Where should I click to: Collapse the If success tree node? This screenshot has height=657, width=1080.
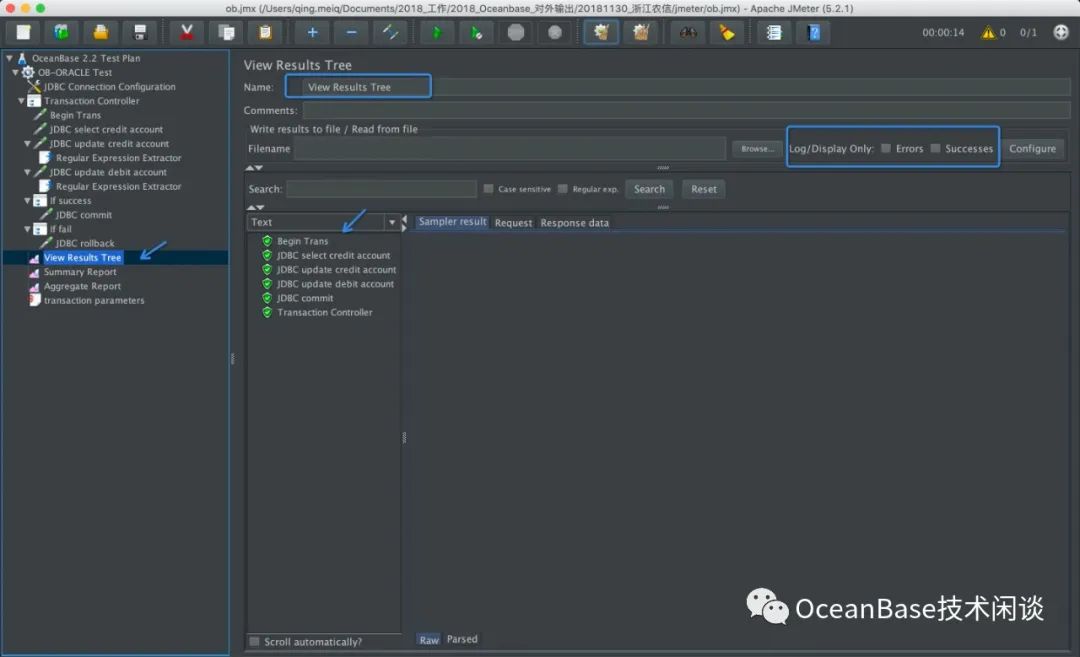click(x=28, y=201)
